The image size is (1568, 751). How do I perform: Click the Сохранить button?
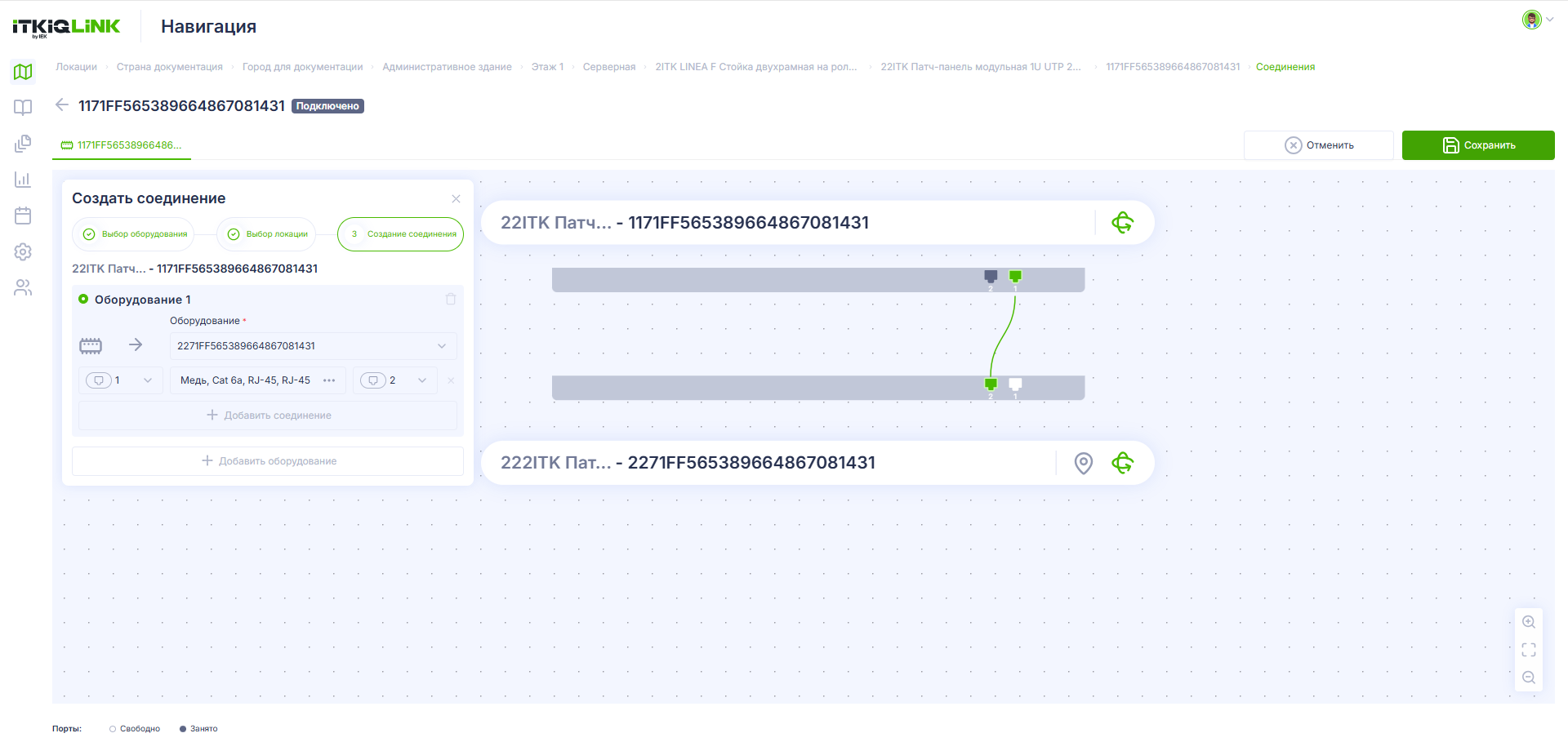(1478, 145)
